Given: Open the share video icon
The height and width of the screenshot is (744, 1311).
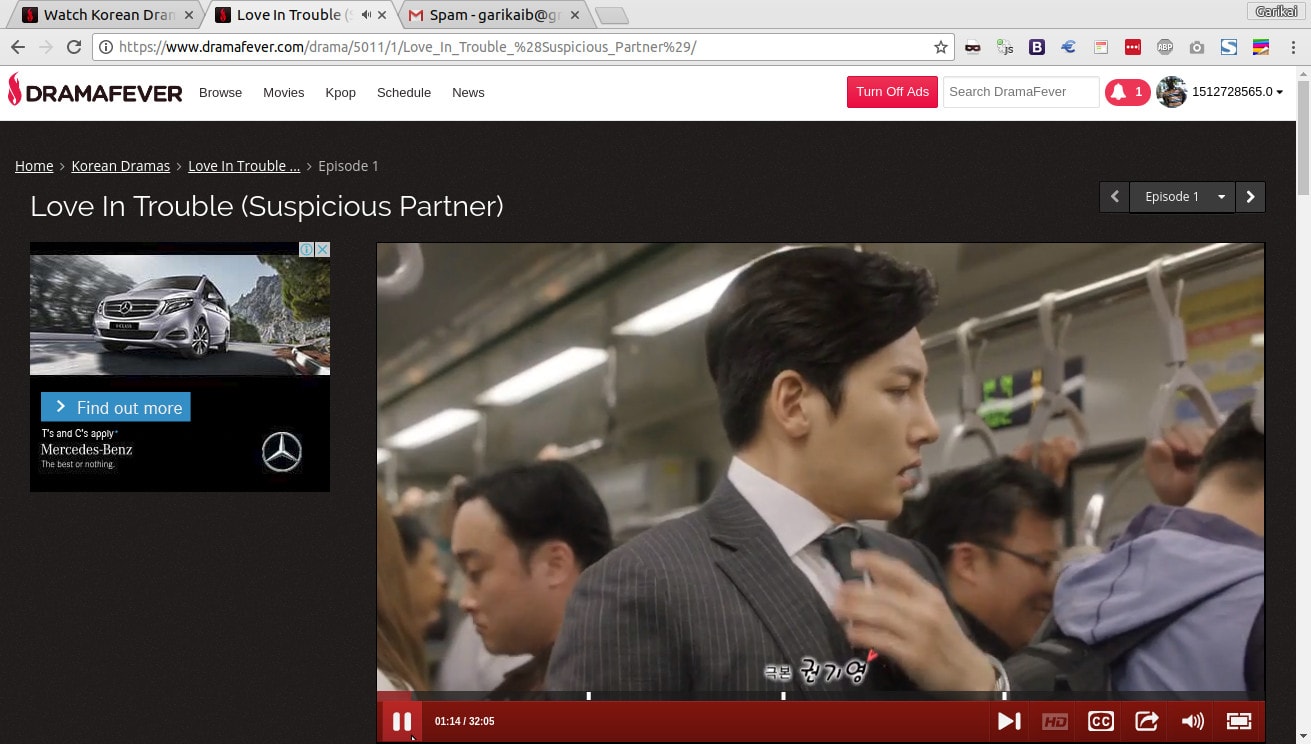Looking at the screenshot, I should click(x=1147, y=721).
